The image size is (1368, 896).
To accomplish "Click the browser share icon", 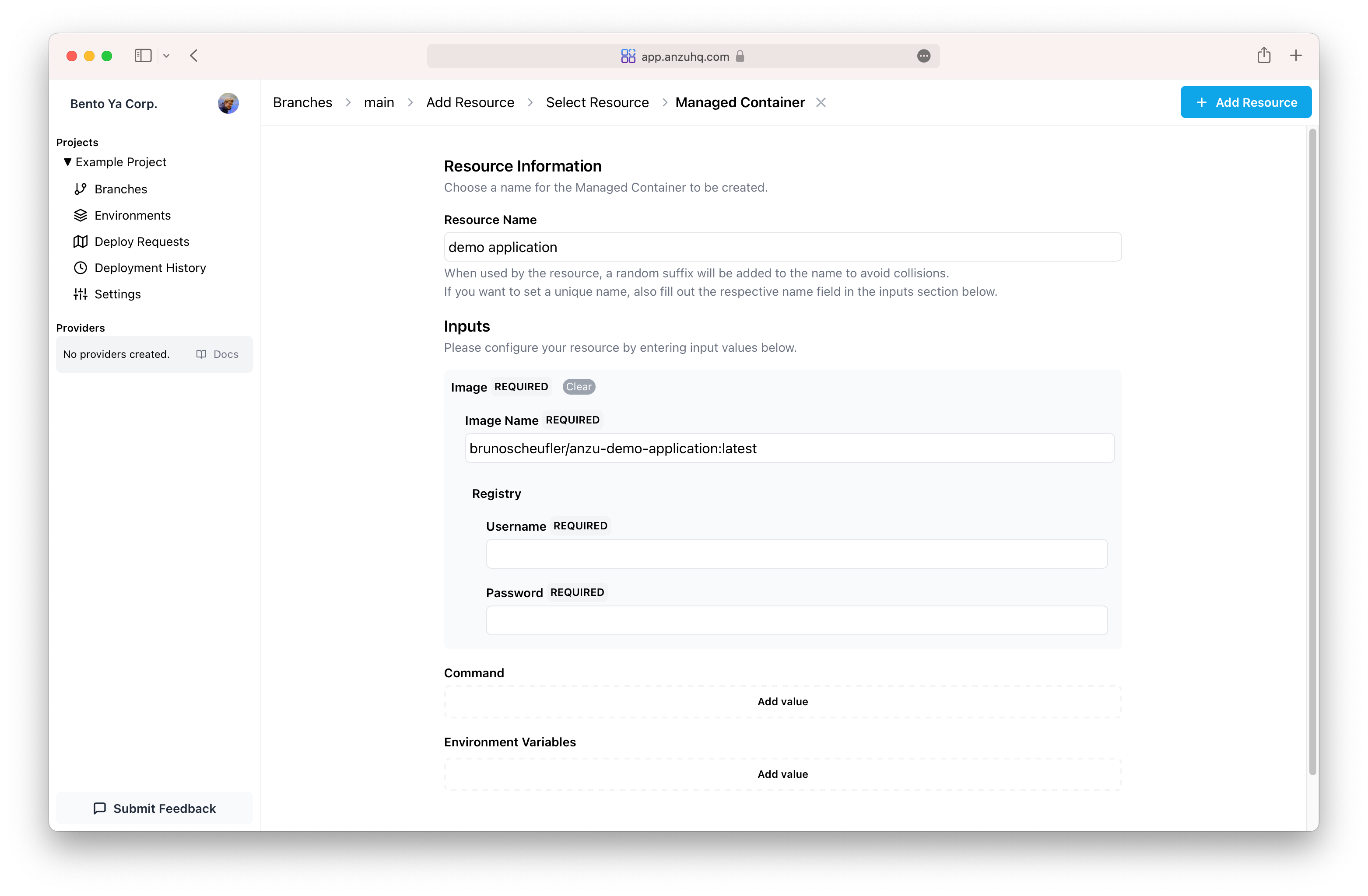I will (1263, 55).
